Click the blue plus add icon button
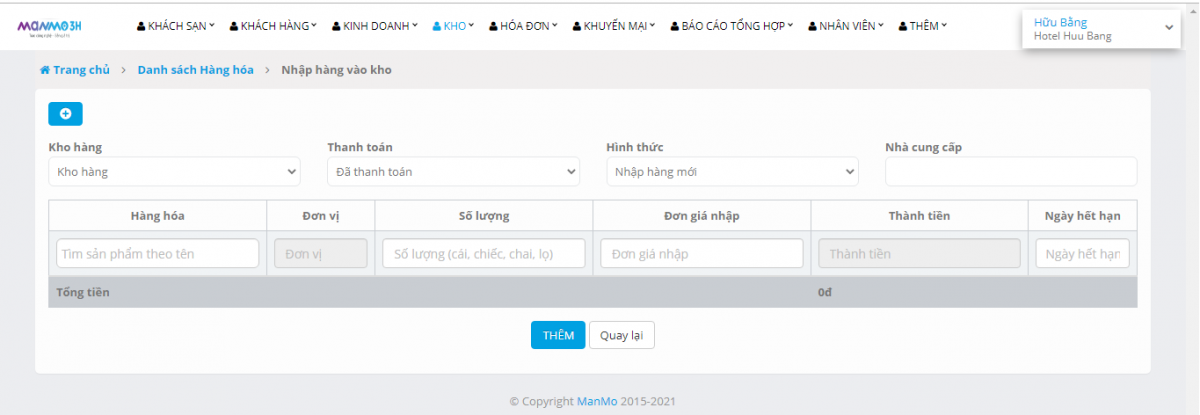This screenshot has height=415, width=1200. [x=65, y=114]
